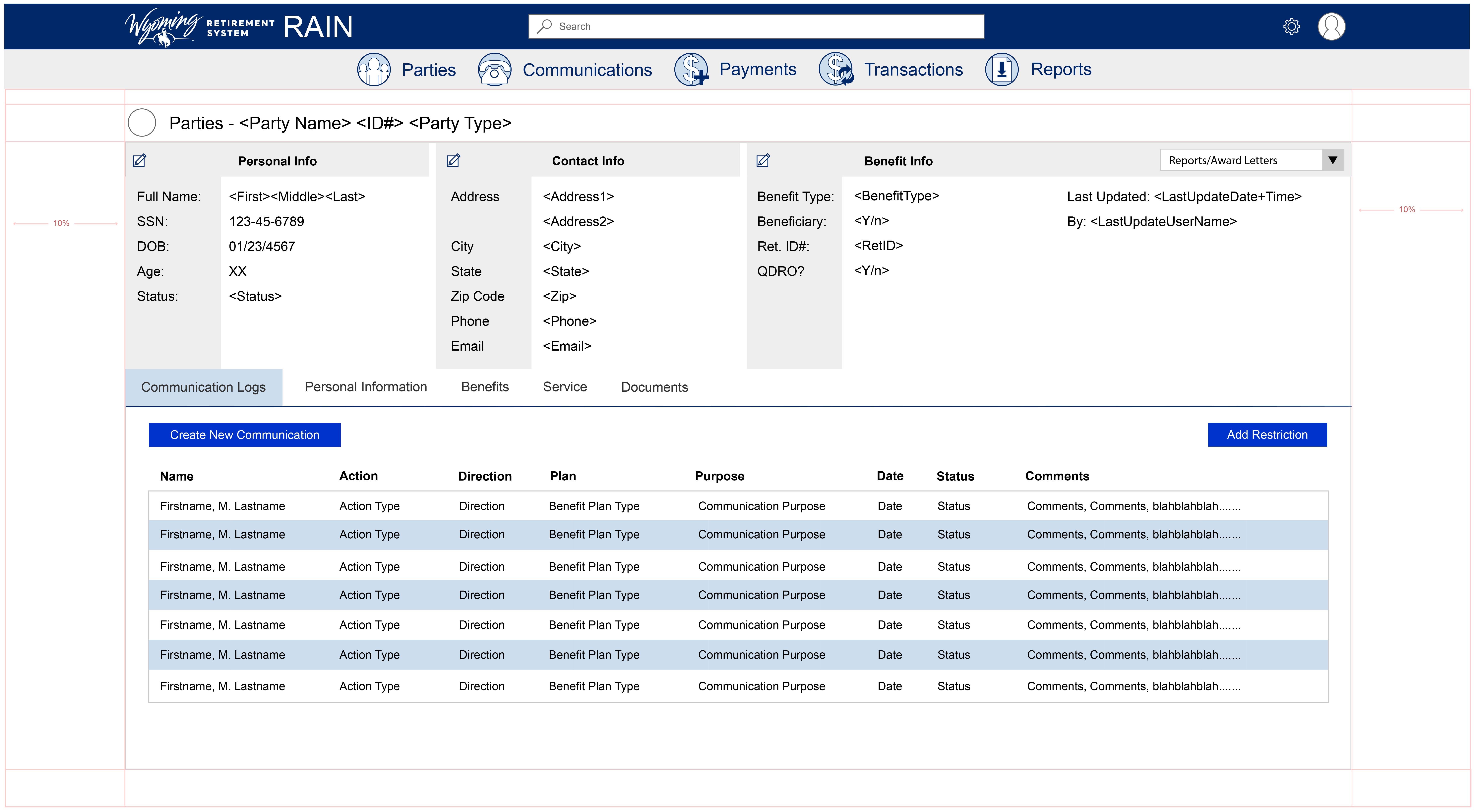The height and width of the screenshot is (812, 1476).
Task: Click Create New Communication button
Action: click(245, 435)
